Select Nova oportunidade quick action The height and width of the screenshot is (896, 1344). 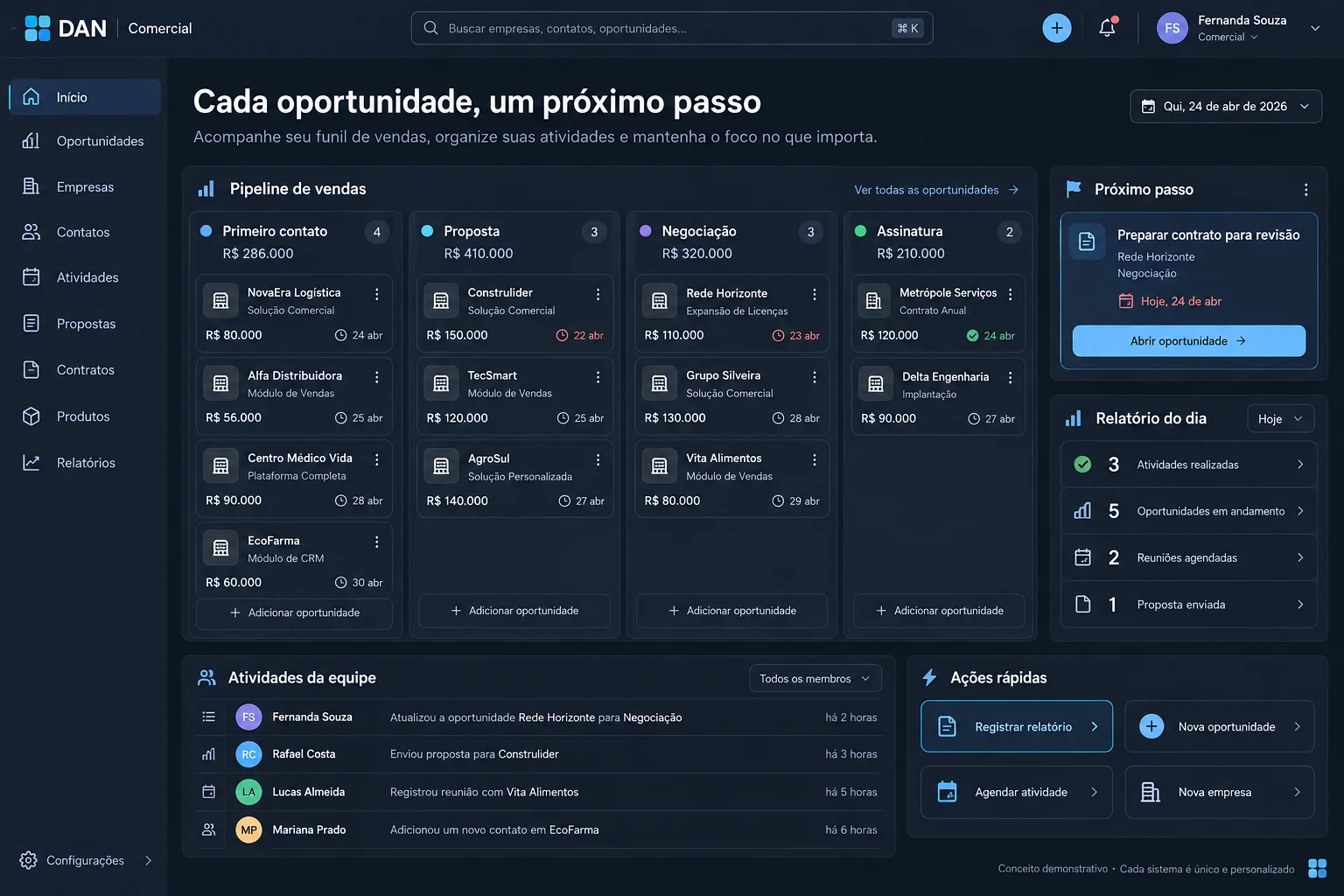click(x=1220, y=726)
